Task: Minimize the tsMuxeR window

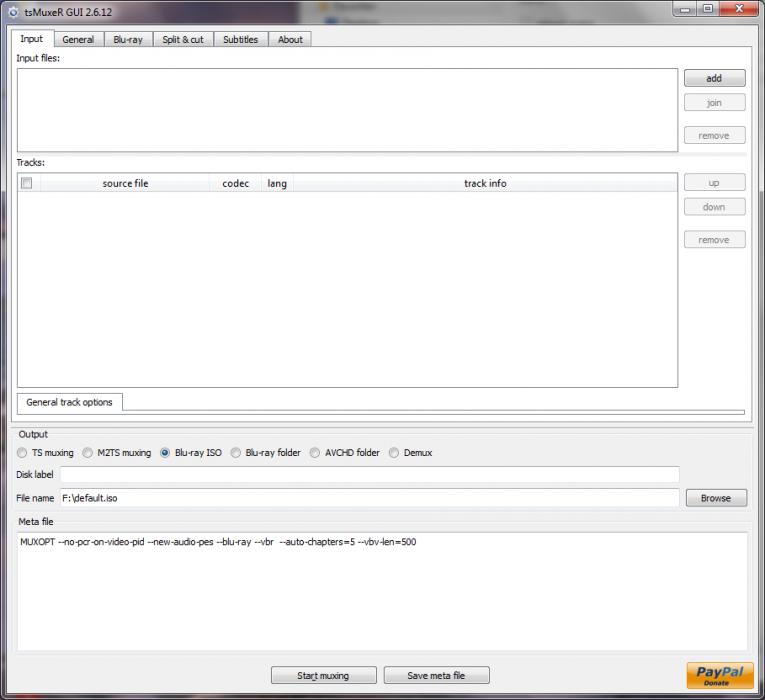Action: [685, 9]
